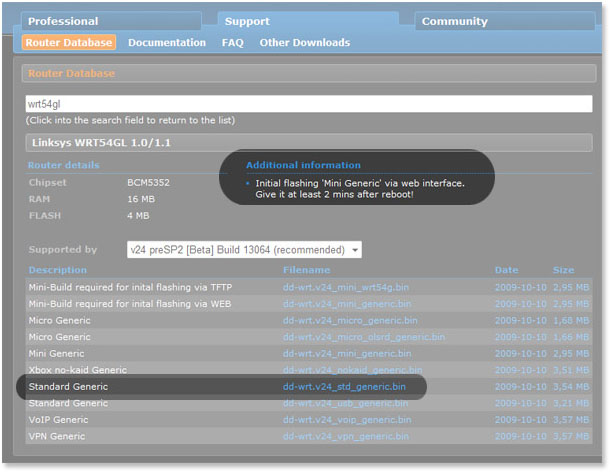Click the Additional information heading
The height and width of the screenshot is (472, 610).
click(x=303, y=165)
